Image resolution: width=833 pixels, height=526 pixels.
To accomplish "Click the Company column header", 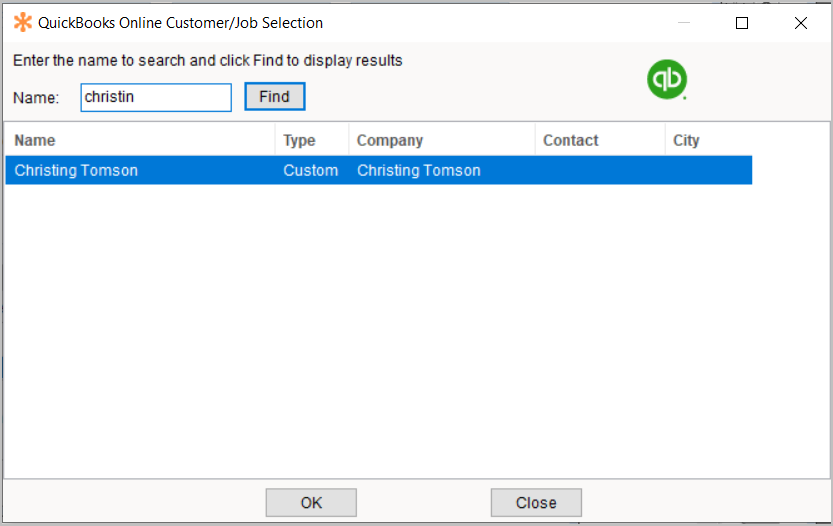I will [441, 140].
